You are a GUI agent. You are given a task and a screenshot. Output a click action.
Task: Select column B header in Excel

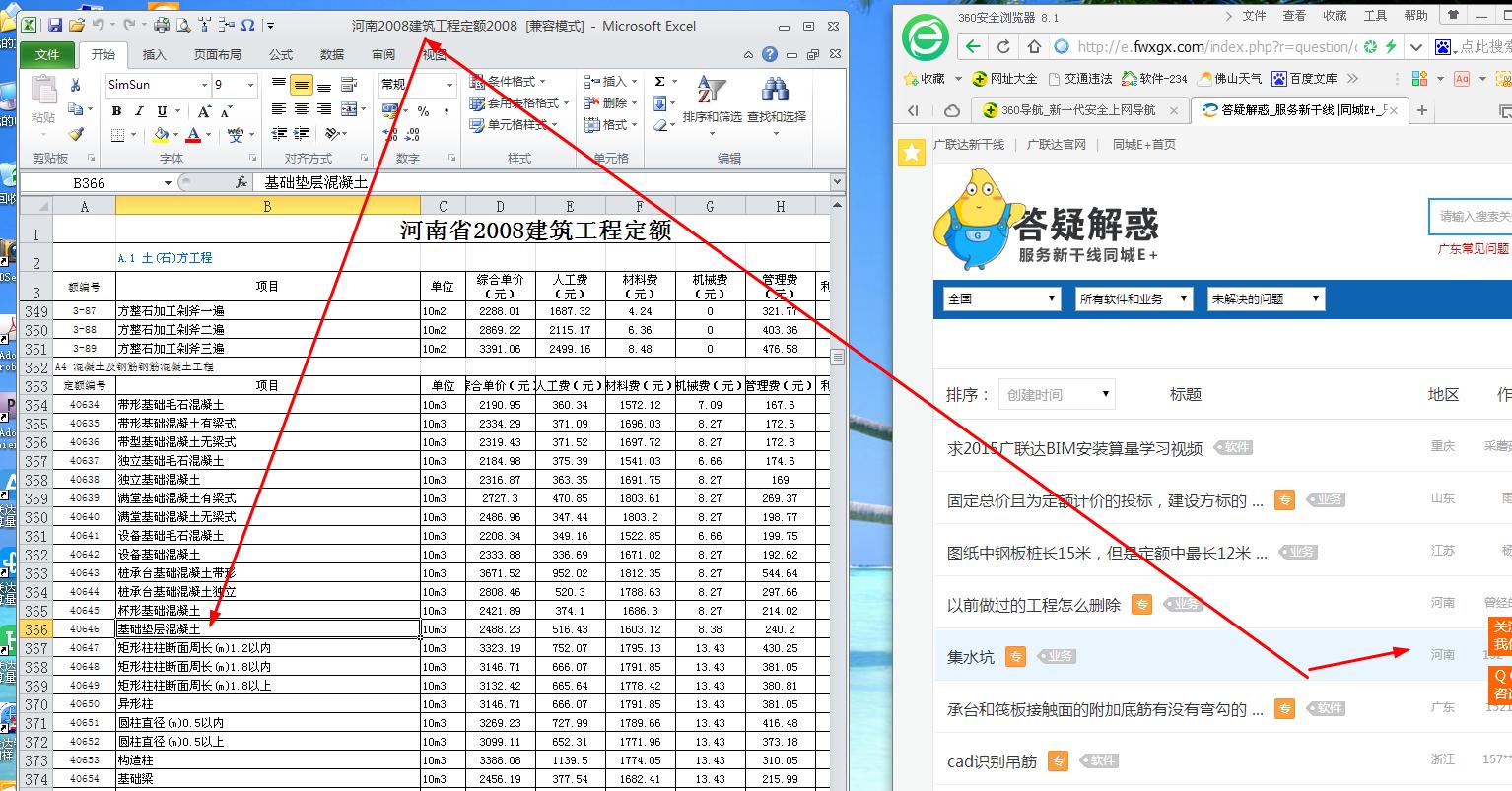(x=267, y=206)
